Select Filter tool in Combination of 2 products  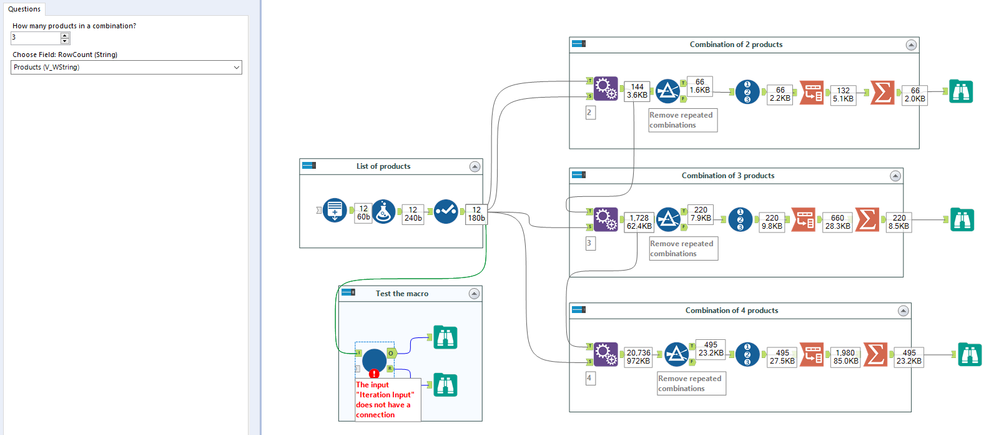tap(668, 91)
